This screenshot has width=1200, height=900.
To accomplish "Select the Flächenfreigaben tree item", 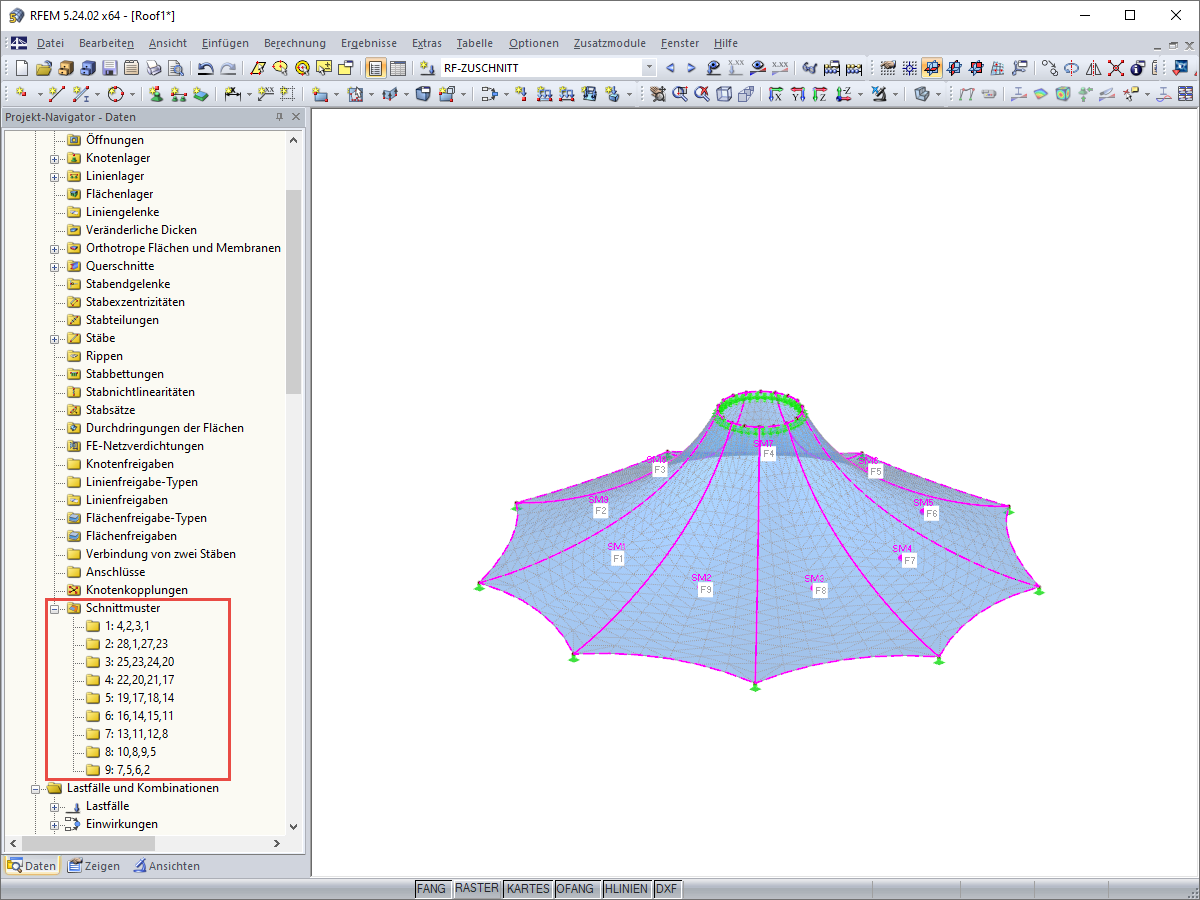I will tap(122, 536).
